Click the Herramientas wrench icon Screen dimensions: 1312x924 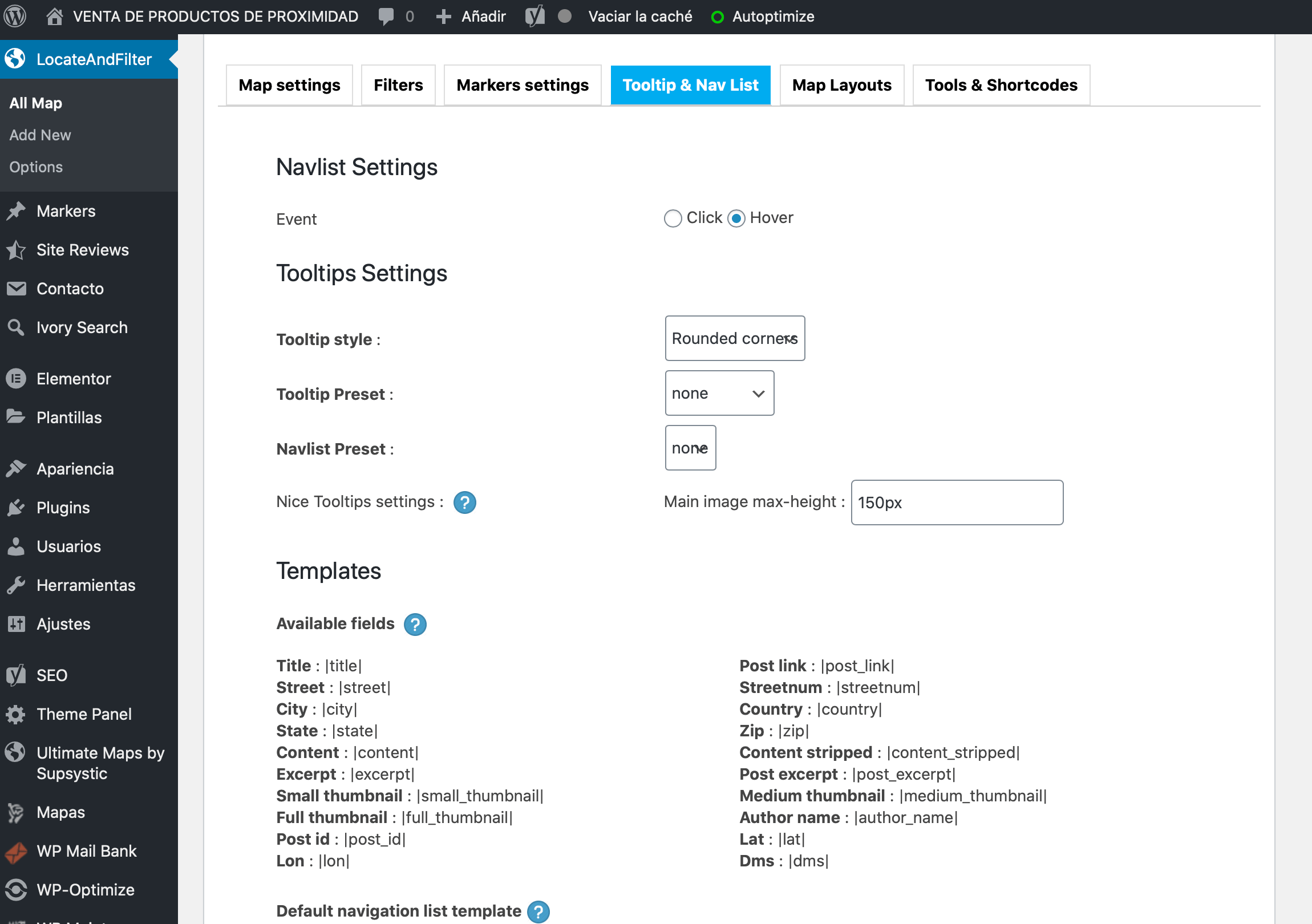tap(16, 585)
